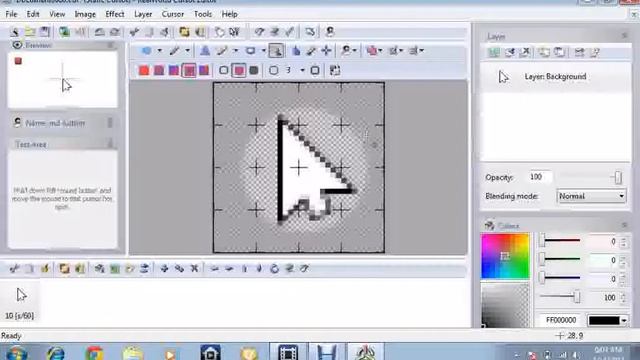Select the crosshair move tool
The width and height of the screenshot is (640, 360).
(326, 51)
